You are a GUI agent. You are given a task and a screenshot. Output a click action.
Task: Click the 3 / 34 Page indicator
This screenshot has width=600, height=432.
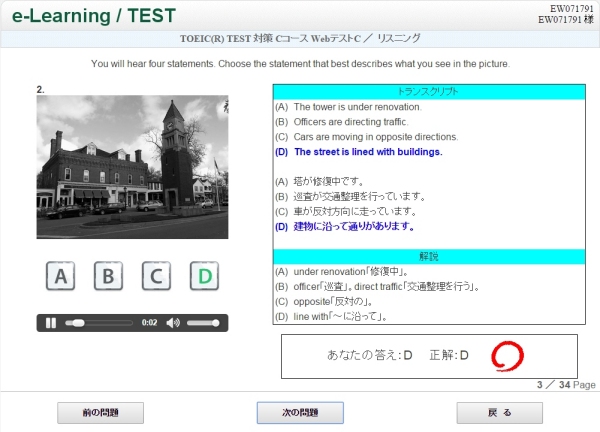coord(566,385)
